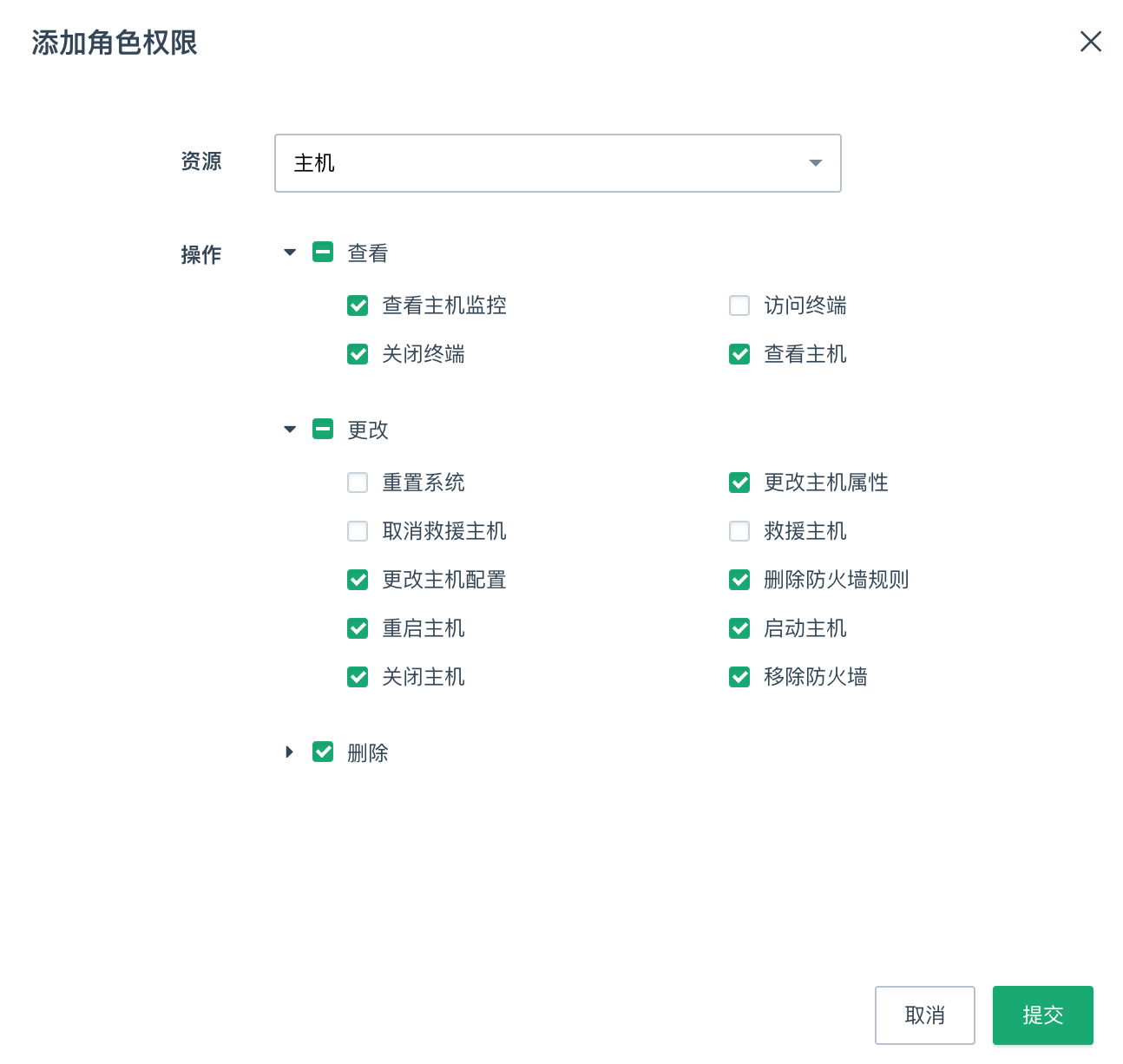Uncheck 删除防火墙规则 permission

(739, 580)
